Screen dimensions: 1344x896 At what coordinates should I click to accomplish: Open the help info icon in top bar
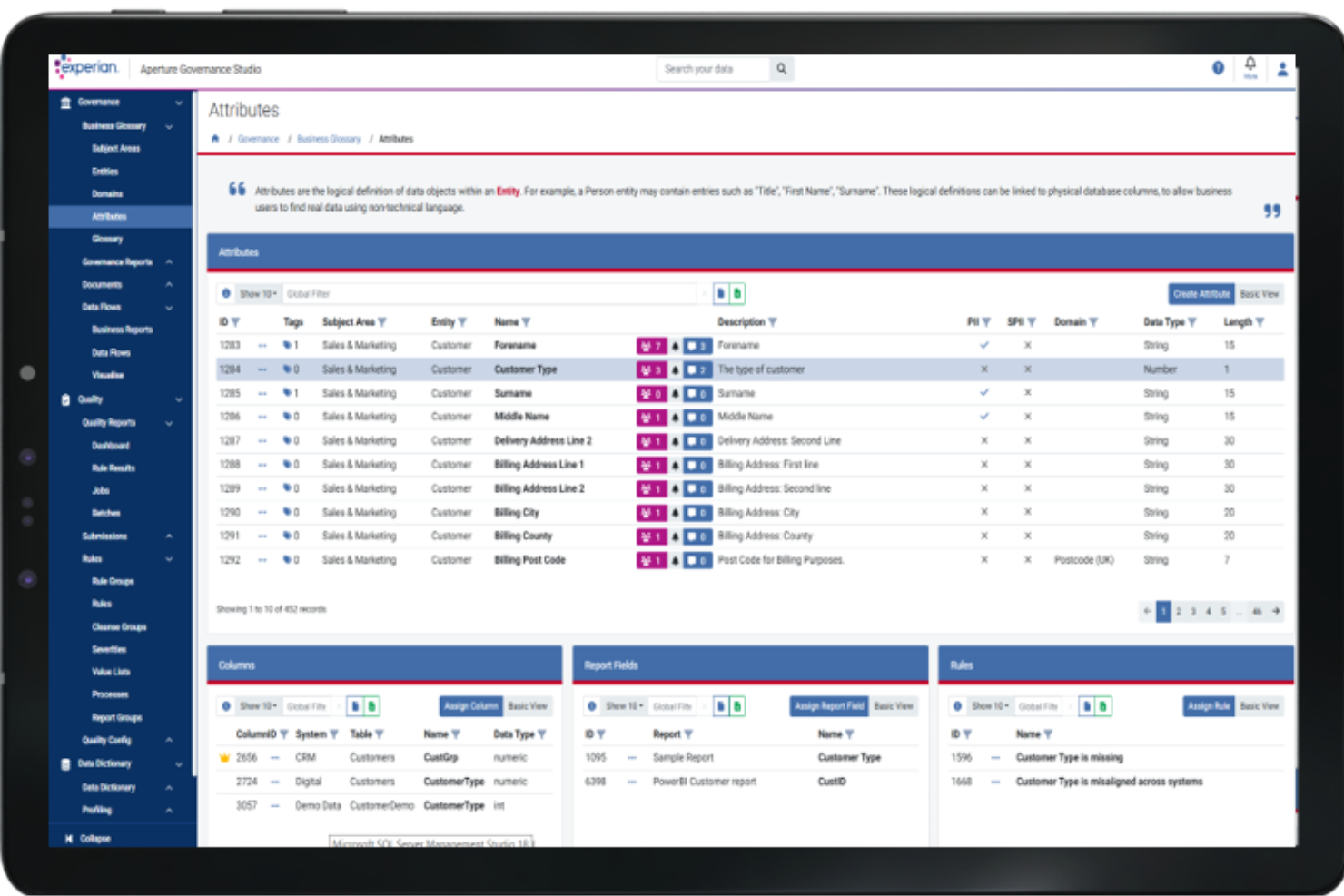(1218, 67)
